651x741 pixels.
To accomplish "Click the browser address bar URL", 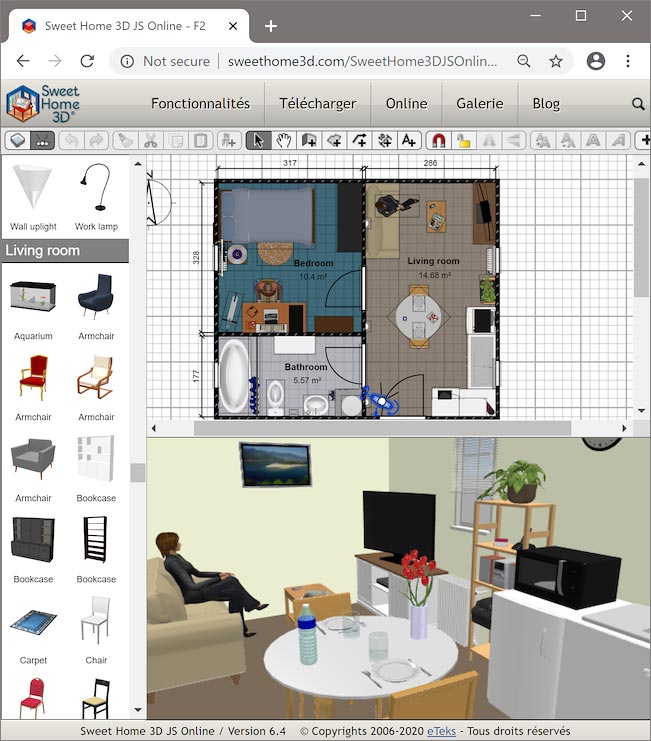I will (x=362, y=61).
